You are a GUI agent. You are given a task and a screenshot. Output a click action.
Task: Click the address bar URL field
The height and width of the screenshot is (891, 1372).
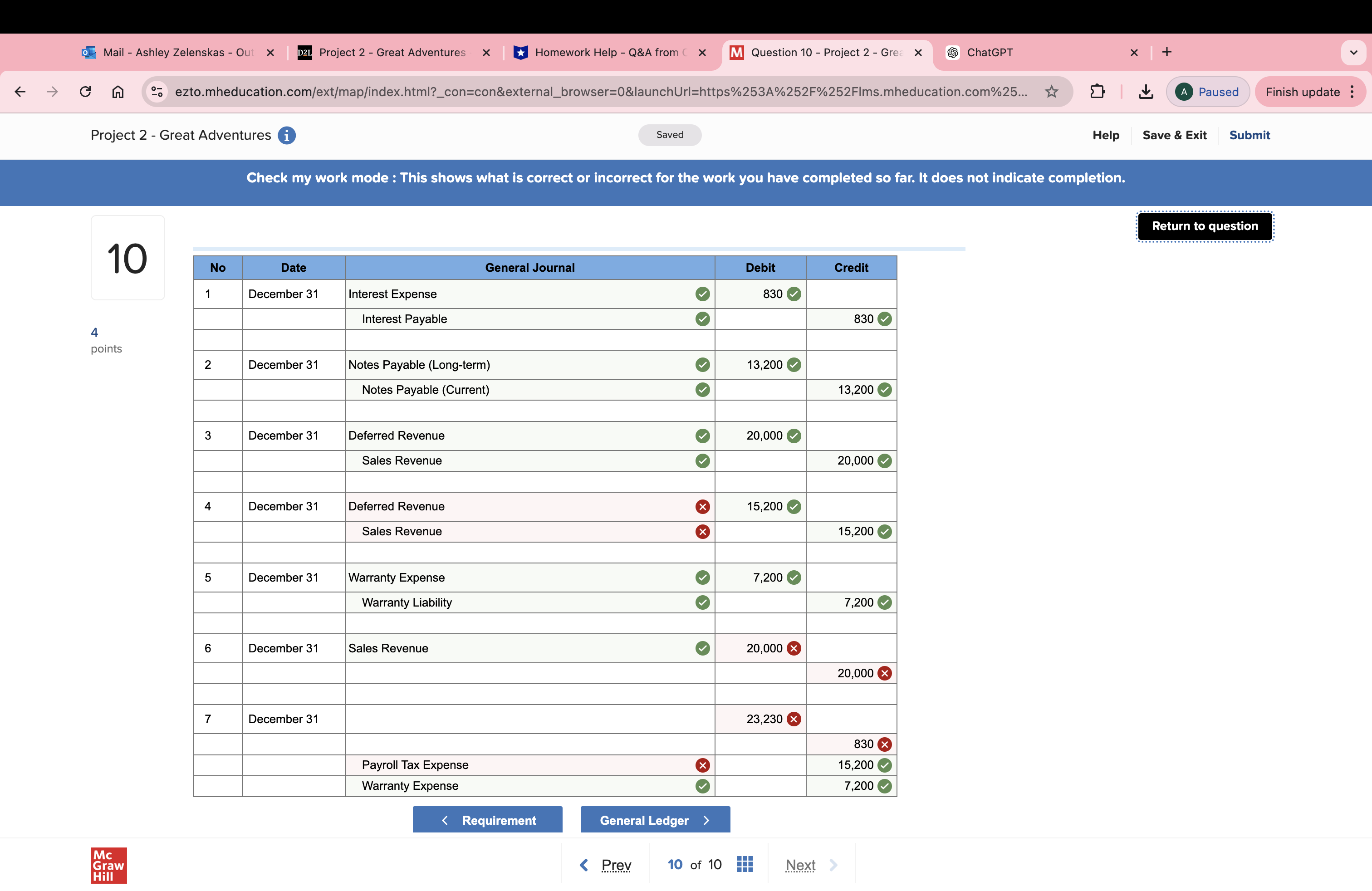click(x=599, y=92)
